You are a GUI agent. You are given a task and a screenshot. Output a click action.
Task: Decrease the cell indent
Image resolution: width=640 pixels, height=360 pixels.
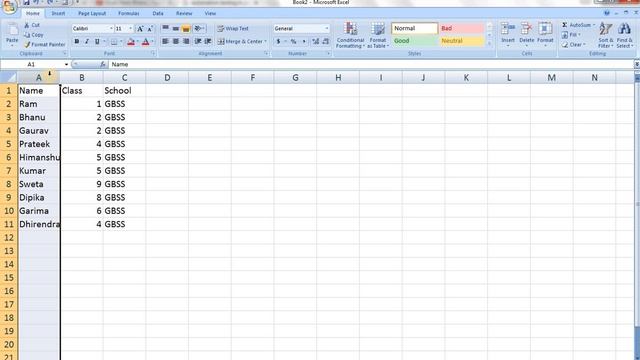tap(198, 42)
